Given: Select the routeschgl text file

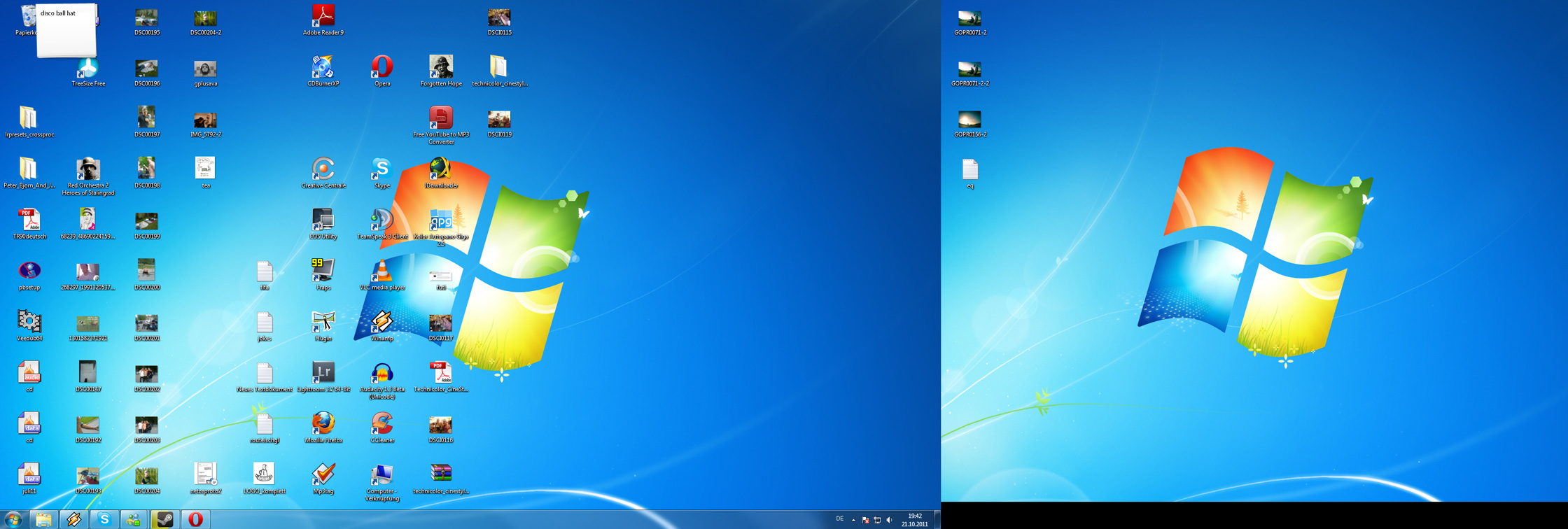Looking at the screenshot, I should coord(265,428).
